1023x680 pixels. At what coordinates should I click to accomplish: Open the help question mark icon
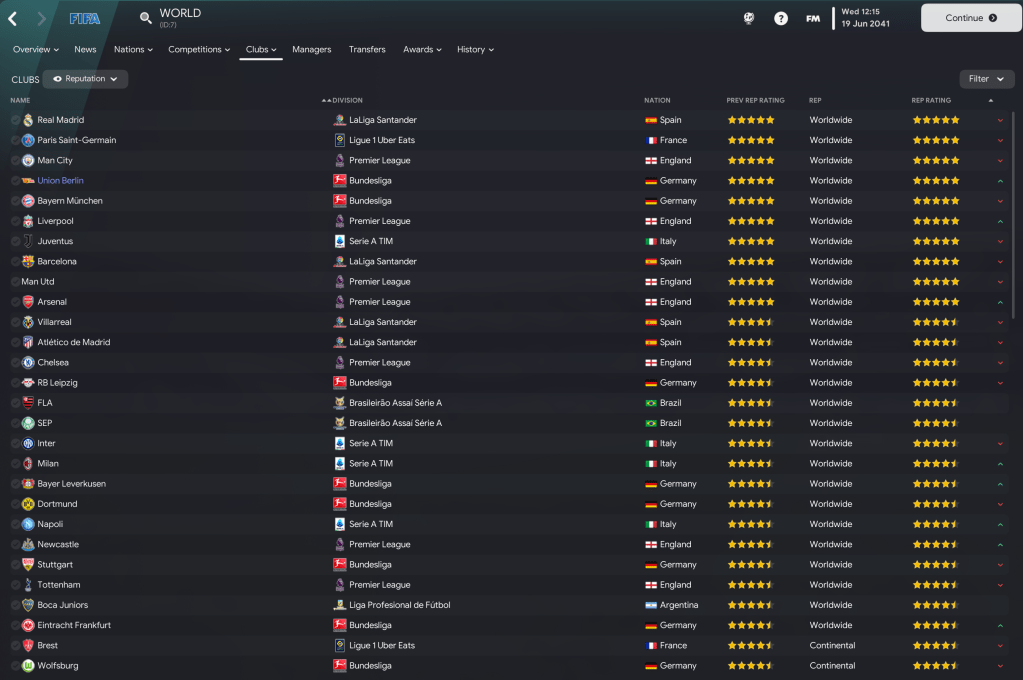(781, 18)
